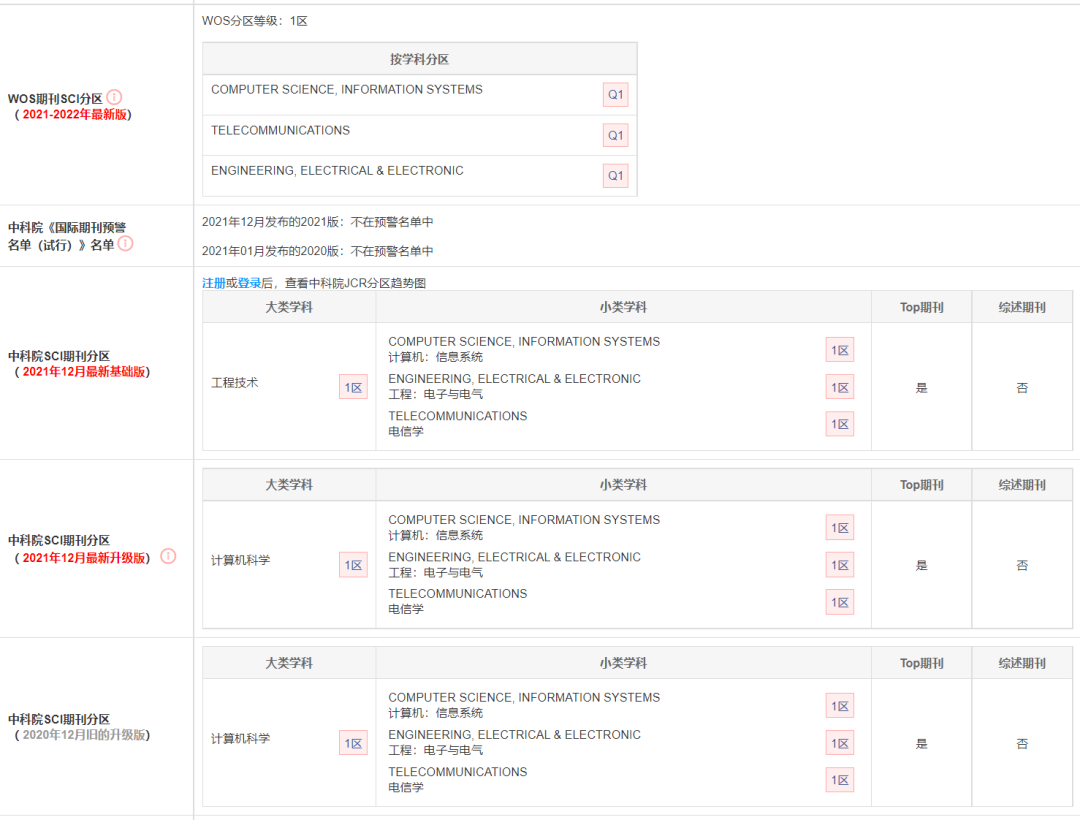Click info icon beside 2021年12月最新升级版 label

point(168,556)
